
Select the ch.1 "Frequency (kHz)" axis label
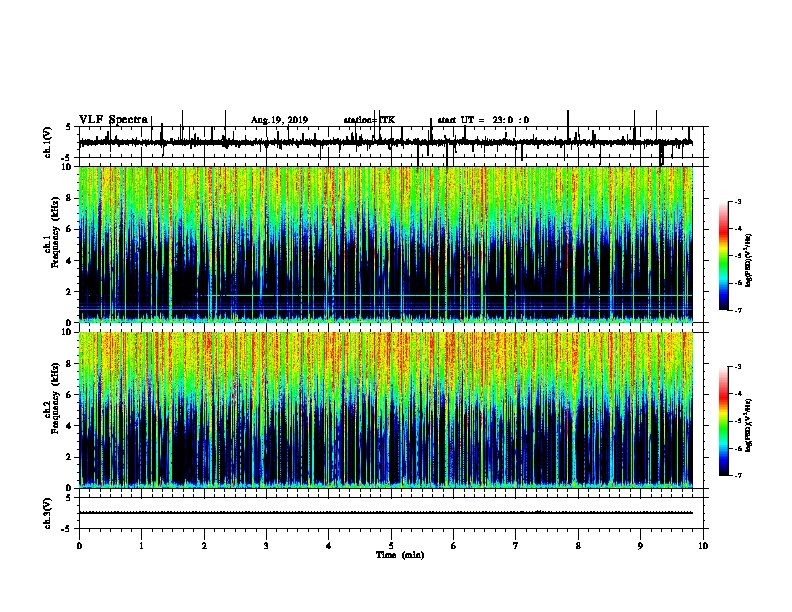(x=55, y=232)
